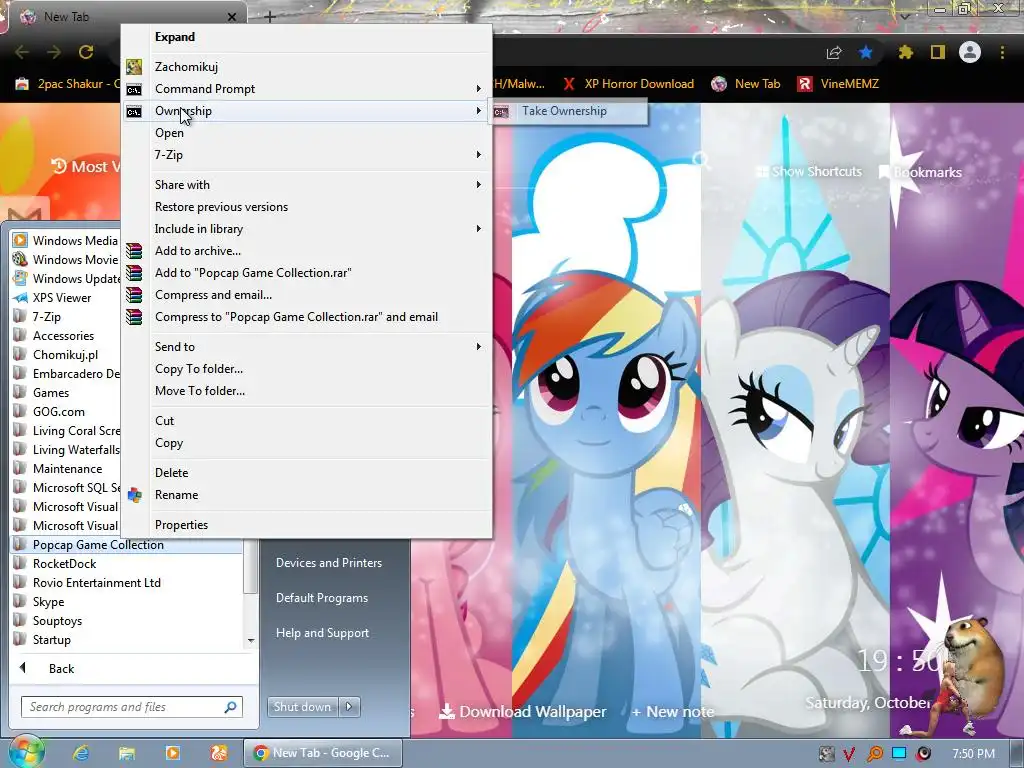The height and width of the screenshot is (768, 1024).
Task: Open the Bookmarks link on the page
Action: 920,172
